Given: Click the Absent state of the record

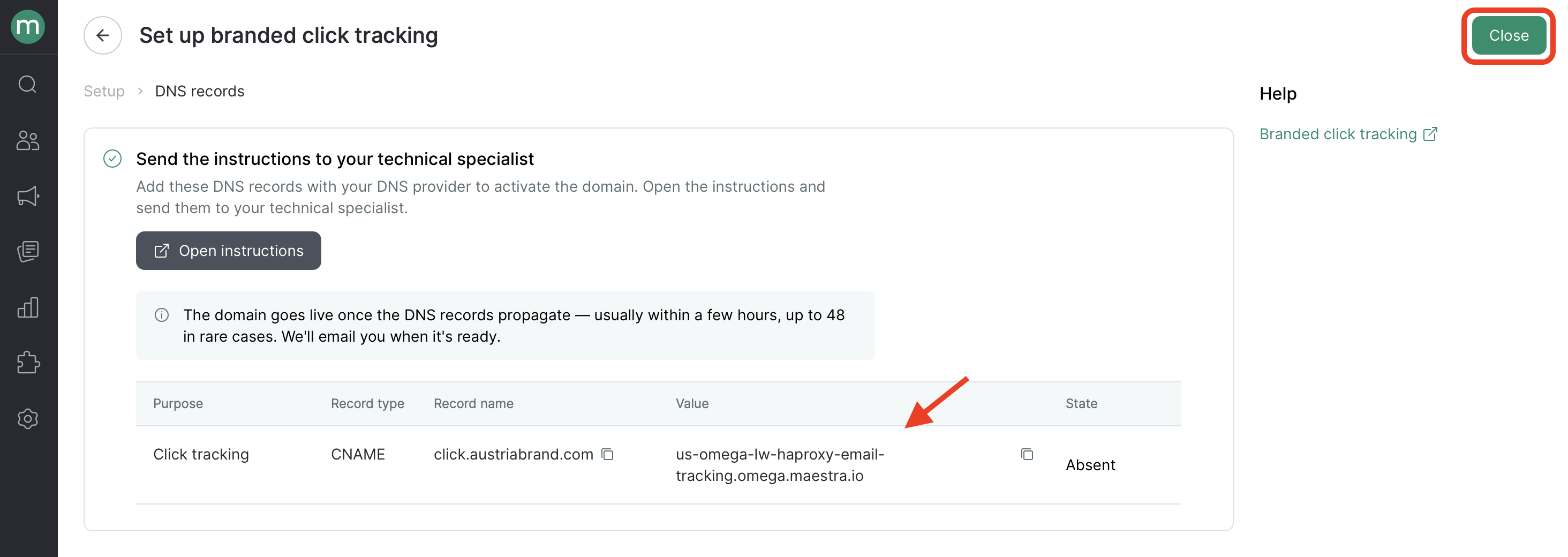Looking at the screenshot, I should [x=1090, y=465].
